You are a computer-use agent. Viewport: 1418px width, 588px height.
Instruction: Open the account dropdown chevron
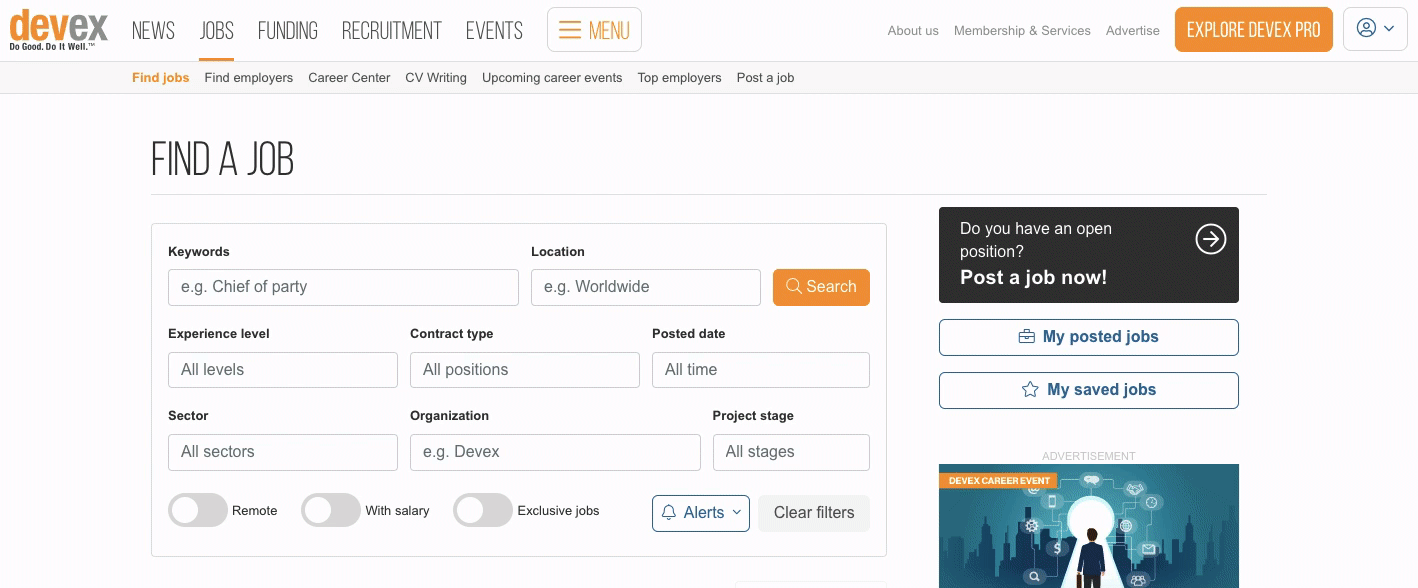pyautogui.click(x=1389, y=29)
